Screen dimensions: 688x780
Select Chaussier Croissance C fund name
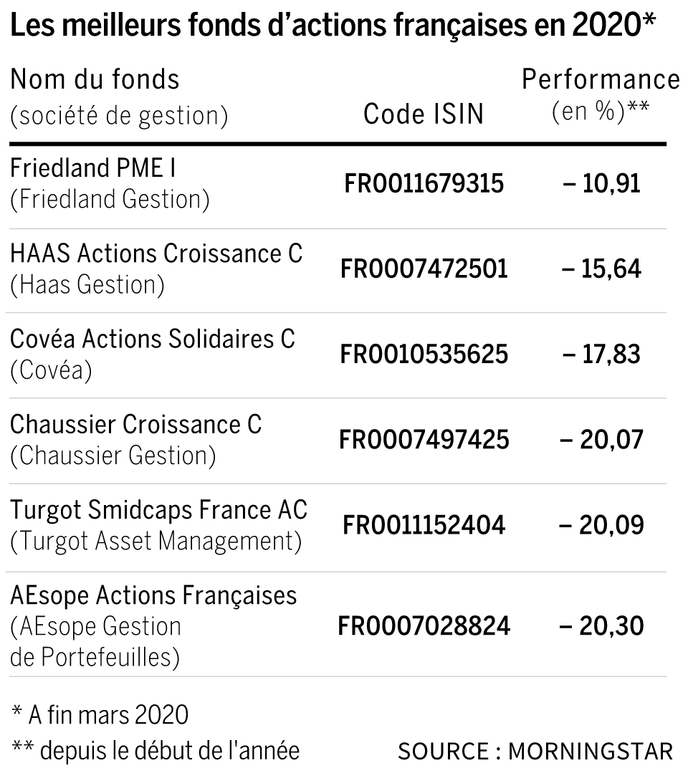coord(136,424)
